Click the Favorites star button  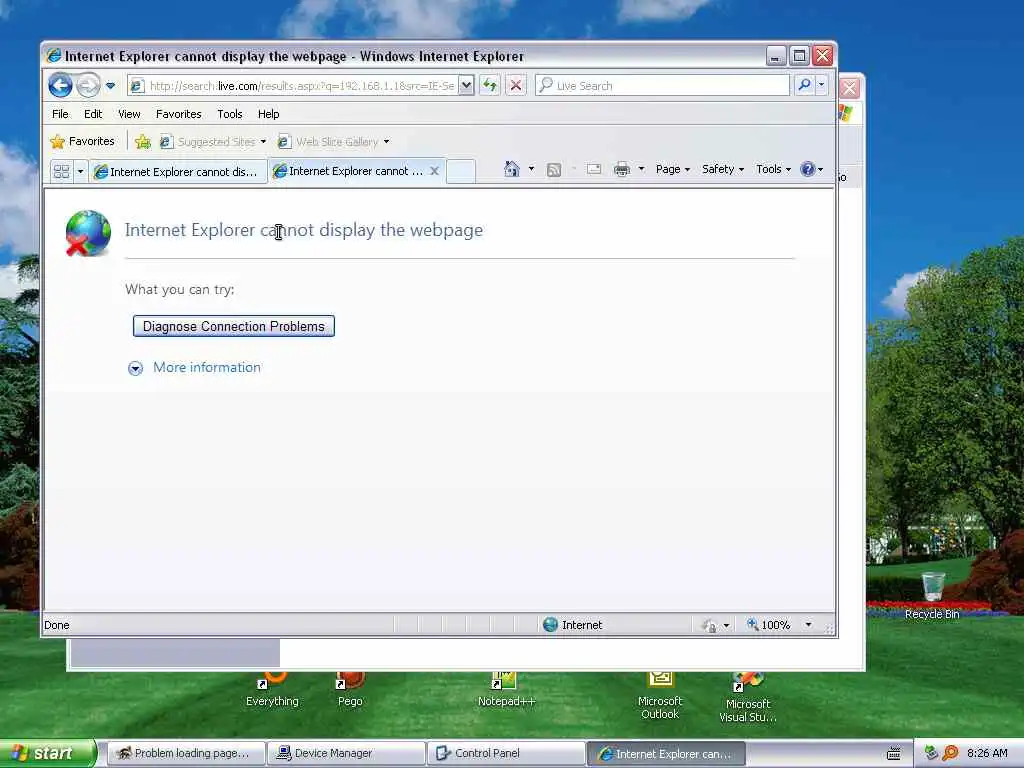(x=82, y=141)
